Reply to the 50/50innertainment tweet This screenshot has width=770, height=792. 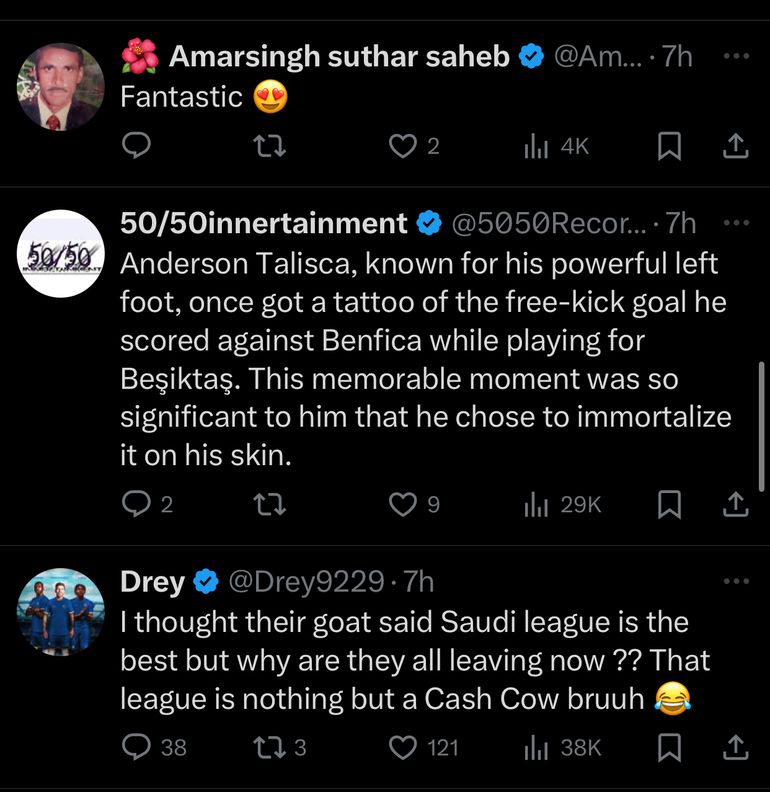pyautogui.click(x=135, y=505)
